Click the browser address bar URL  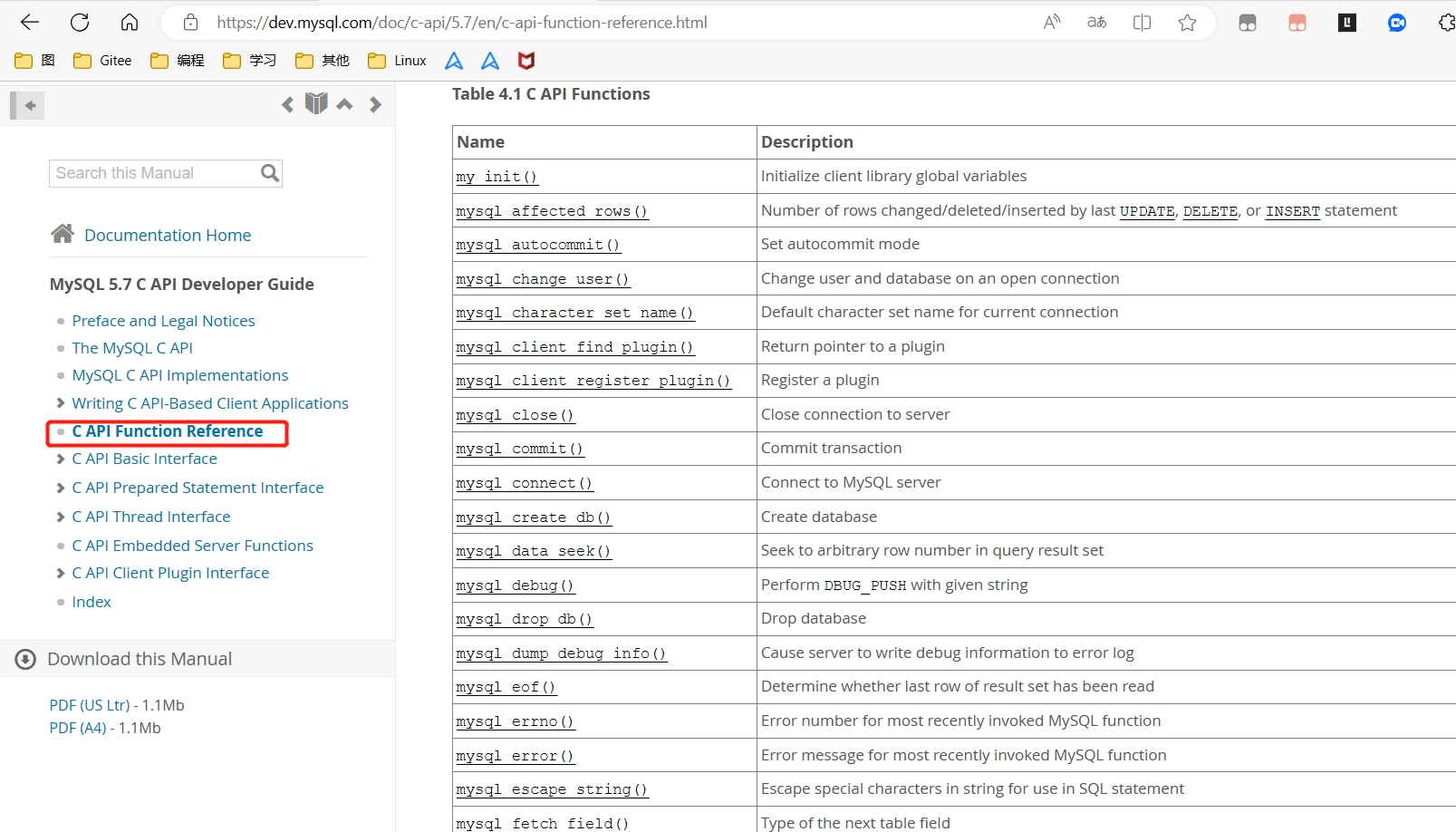click(x=462, y=23)
